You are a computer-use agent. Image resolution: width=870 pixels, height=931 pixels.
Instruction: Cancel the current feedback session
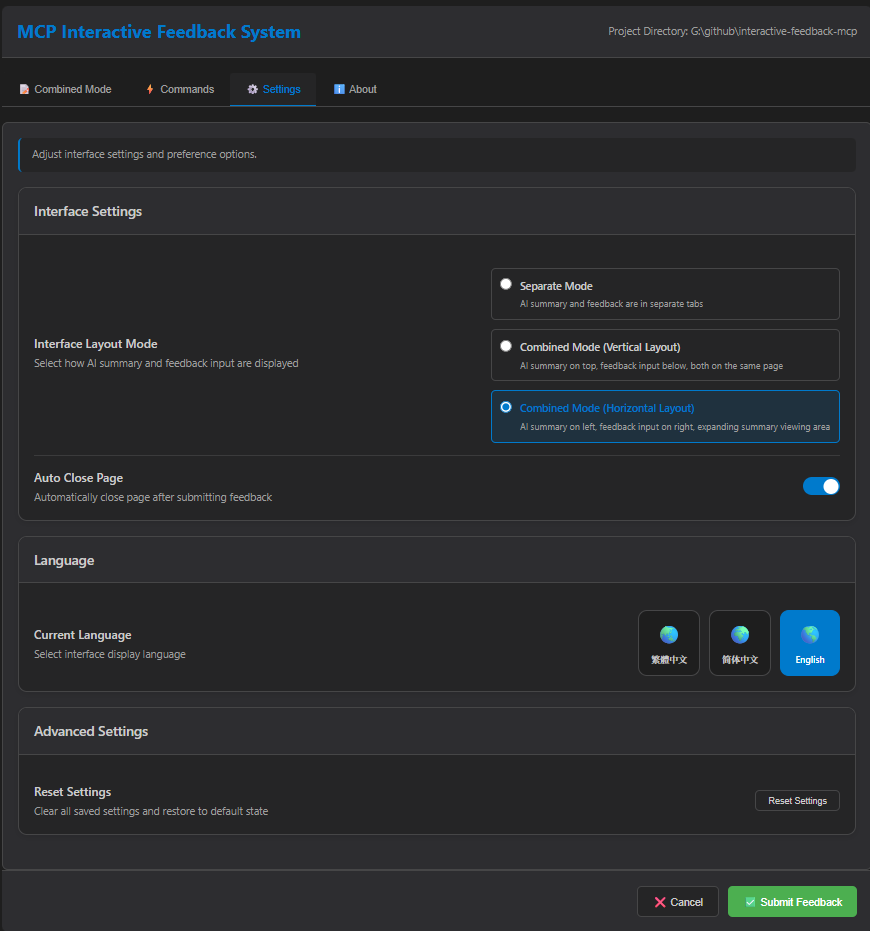[678, 901]
